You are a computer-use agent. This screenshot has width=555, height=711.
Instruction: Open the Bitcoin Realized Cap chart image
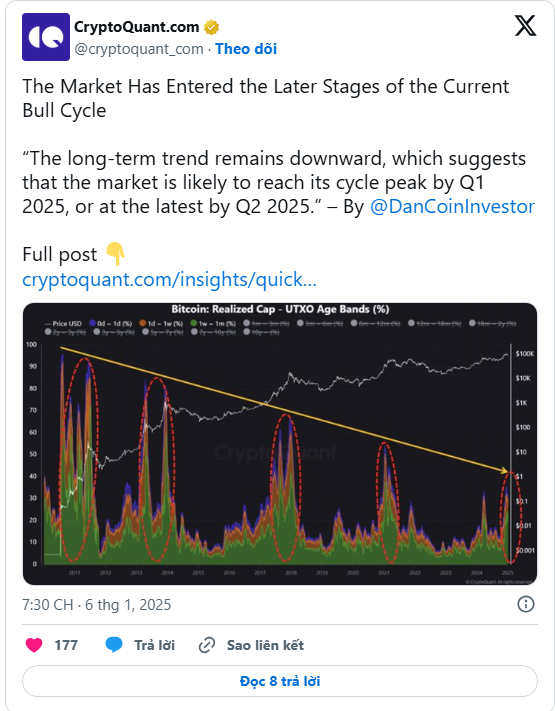(x=280, y=443)
